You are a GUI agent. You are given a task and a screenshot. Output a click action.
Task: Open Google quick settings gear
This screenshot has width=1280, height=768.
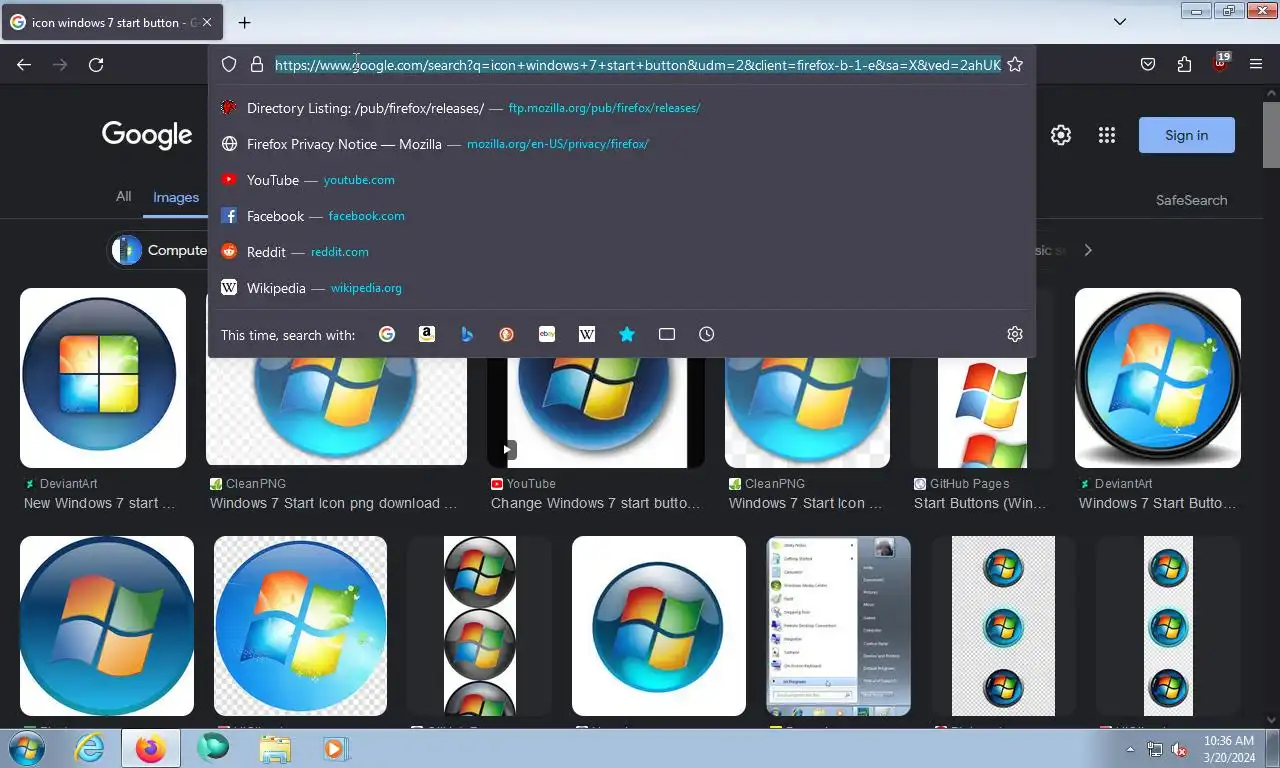[x=1061, y=135]
